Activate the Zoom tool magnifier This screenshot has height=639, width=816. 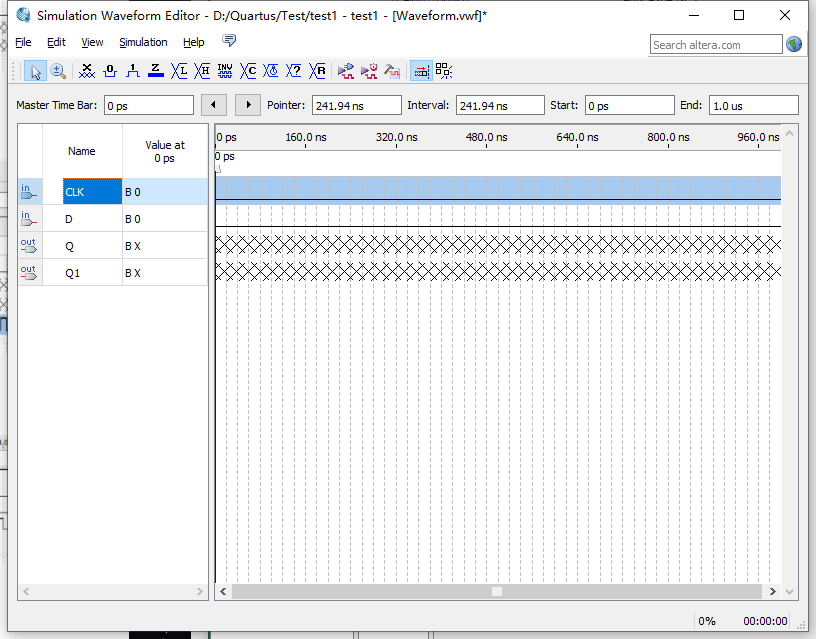tap(58, 71)
